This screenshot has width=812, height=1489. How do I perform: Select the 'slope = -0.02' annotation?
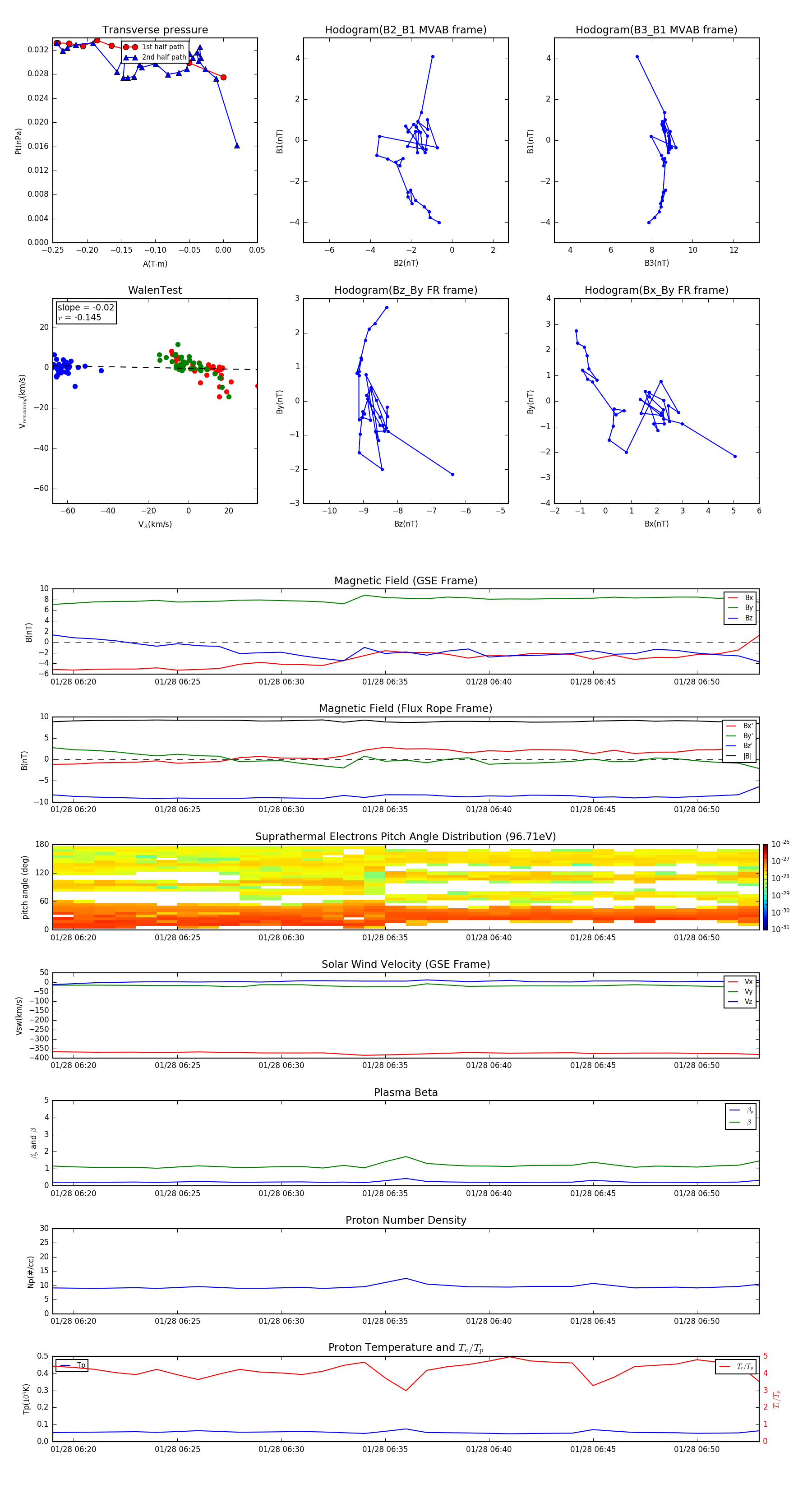pyautogui.click(x=86, y=308)
